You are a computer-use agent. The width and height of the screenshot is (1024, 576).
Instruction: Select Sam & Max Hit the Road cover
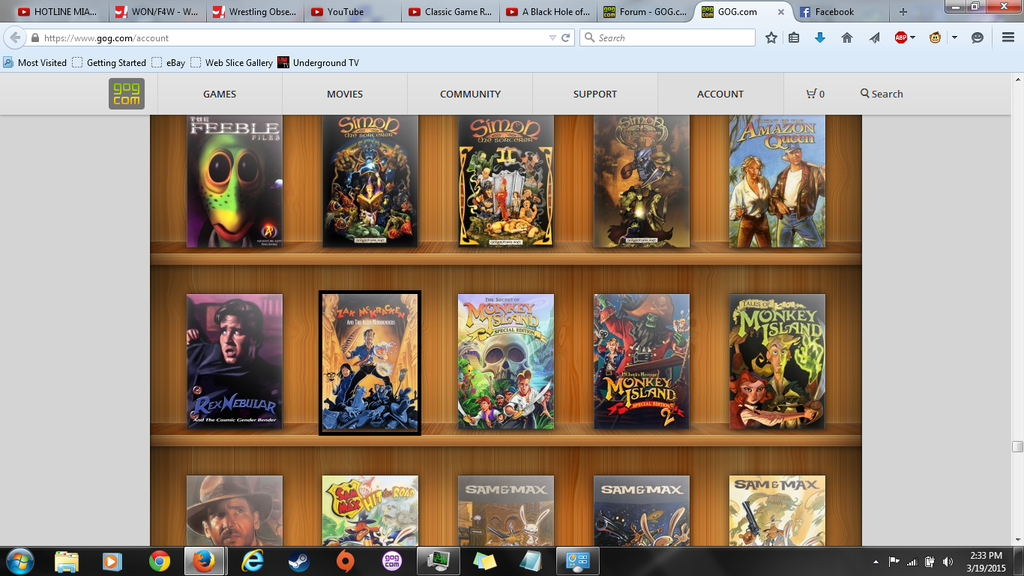[370, 511]
